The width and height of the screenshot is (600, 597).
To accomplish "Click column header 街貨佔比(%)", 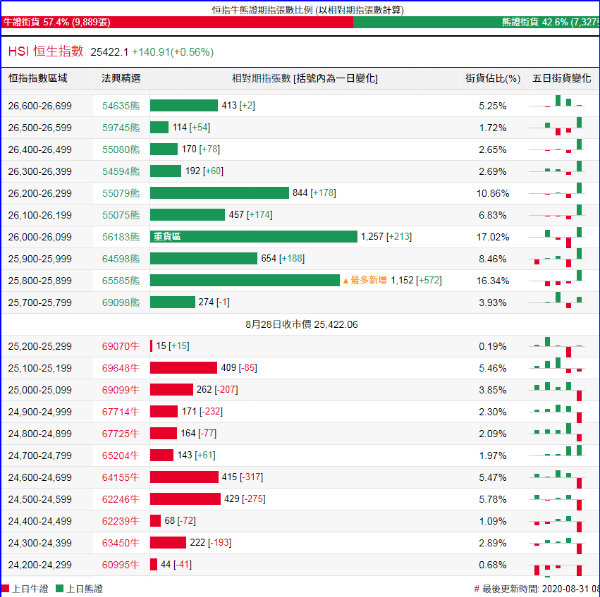I will pos(493,78).
